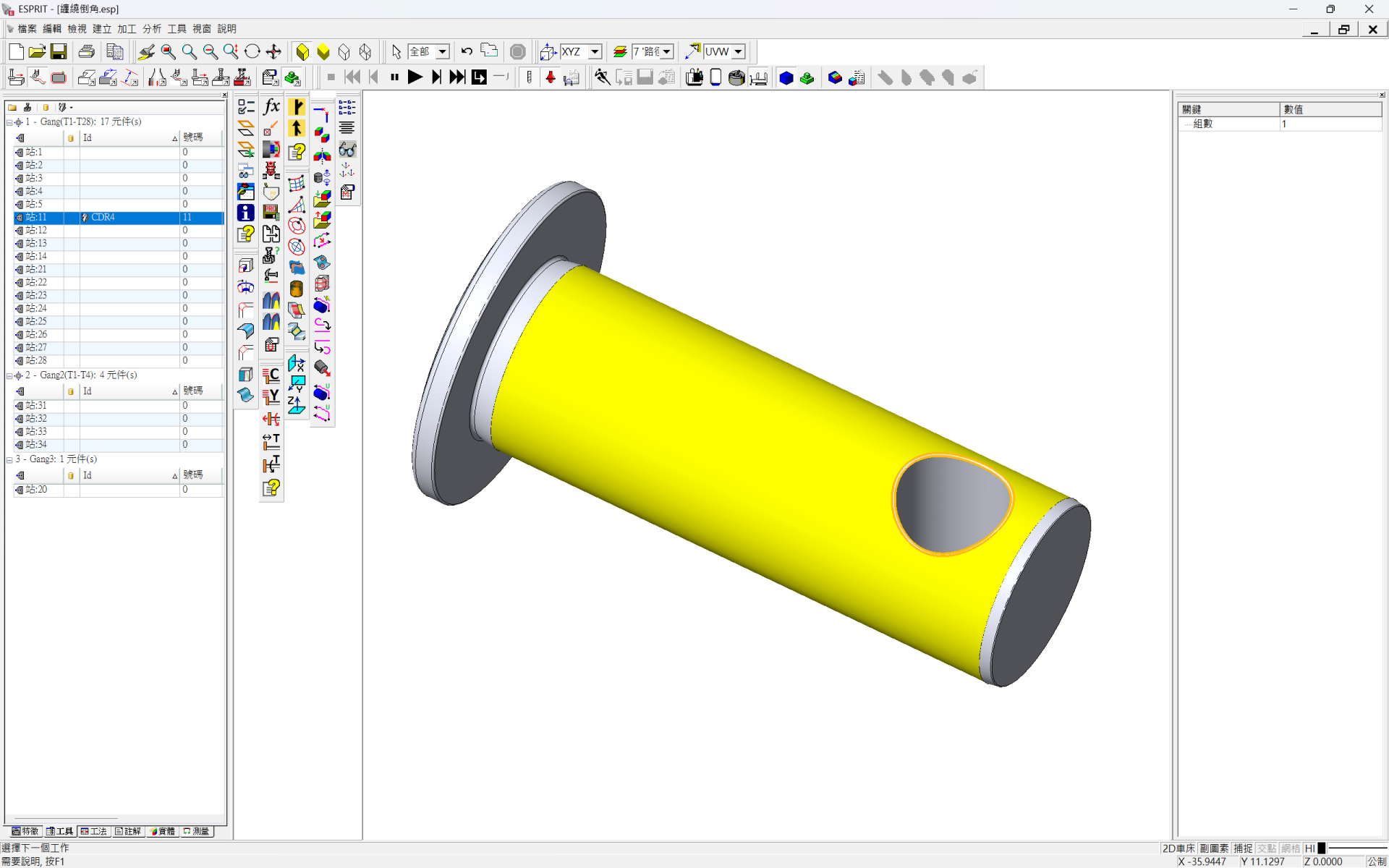Click the Save file toolbar icon
Viewport: 1389px width, 868px height.
click(x=59, y=51)
